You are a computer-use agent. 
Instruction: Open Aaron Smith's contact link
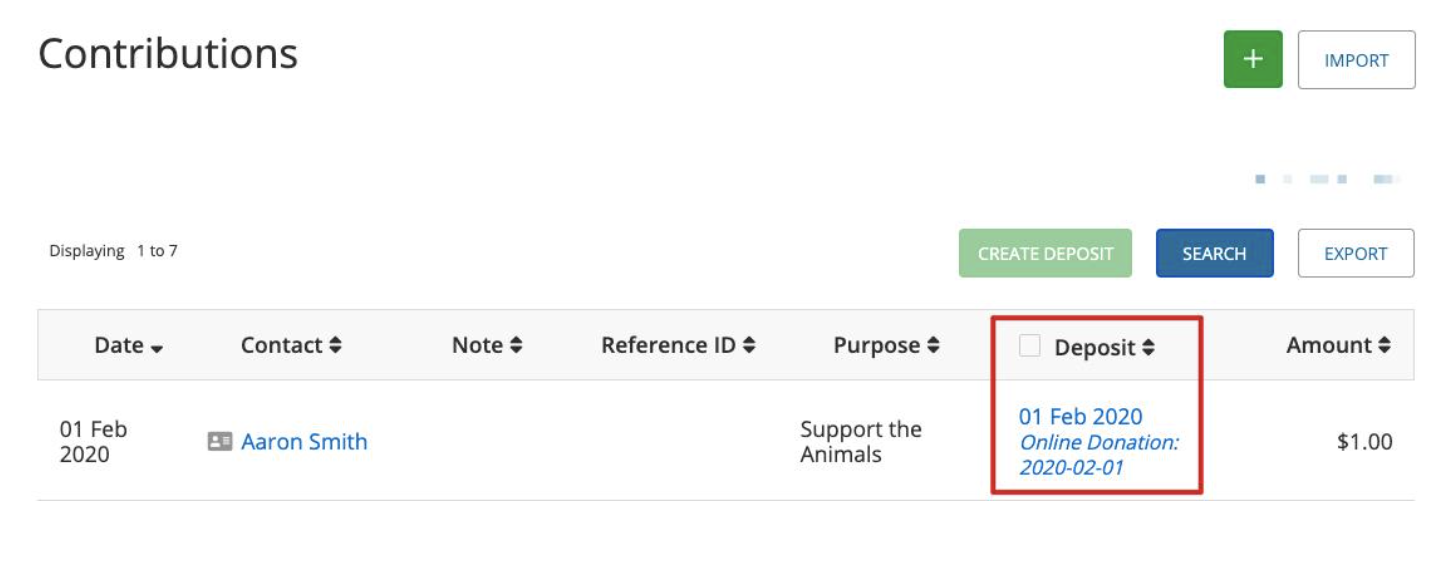[304, 441]
